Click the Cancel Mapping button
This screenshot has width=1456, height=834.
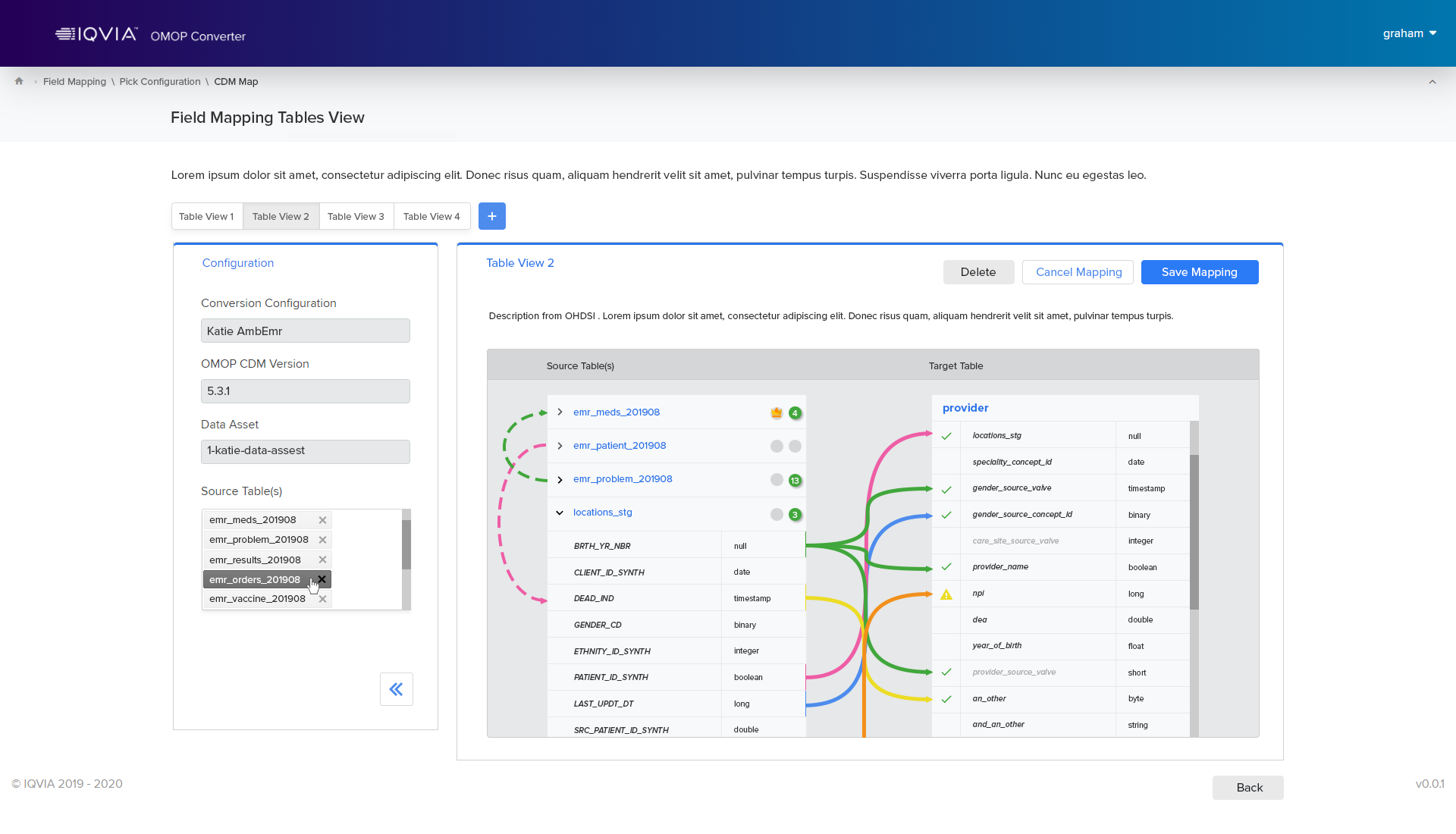(x=1078, y=272)
